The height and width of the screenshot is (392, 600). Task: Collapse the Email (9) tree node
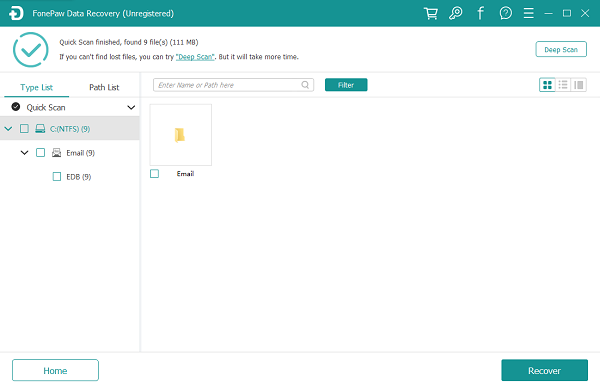[24, 153]
